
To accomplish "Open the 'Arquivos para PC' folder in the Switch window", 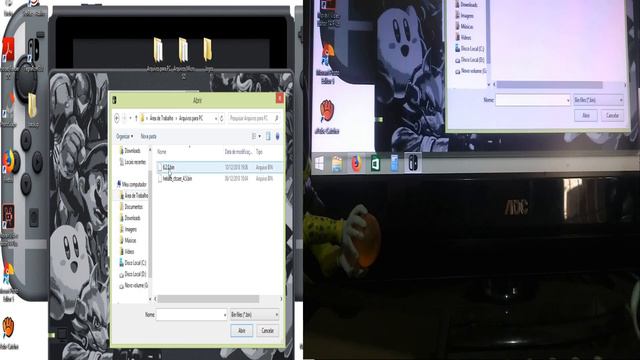I will [158, 54].
